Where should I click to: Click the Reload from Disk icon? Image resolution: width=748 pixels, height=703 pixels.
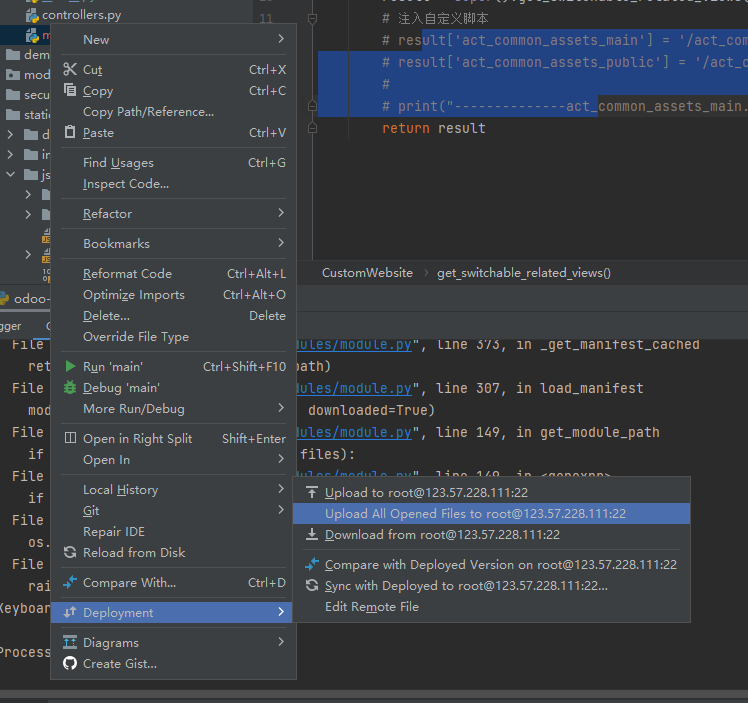(x=70, y=553)
